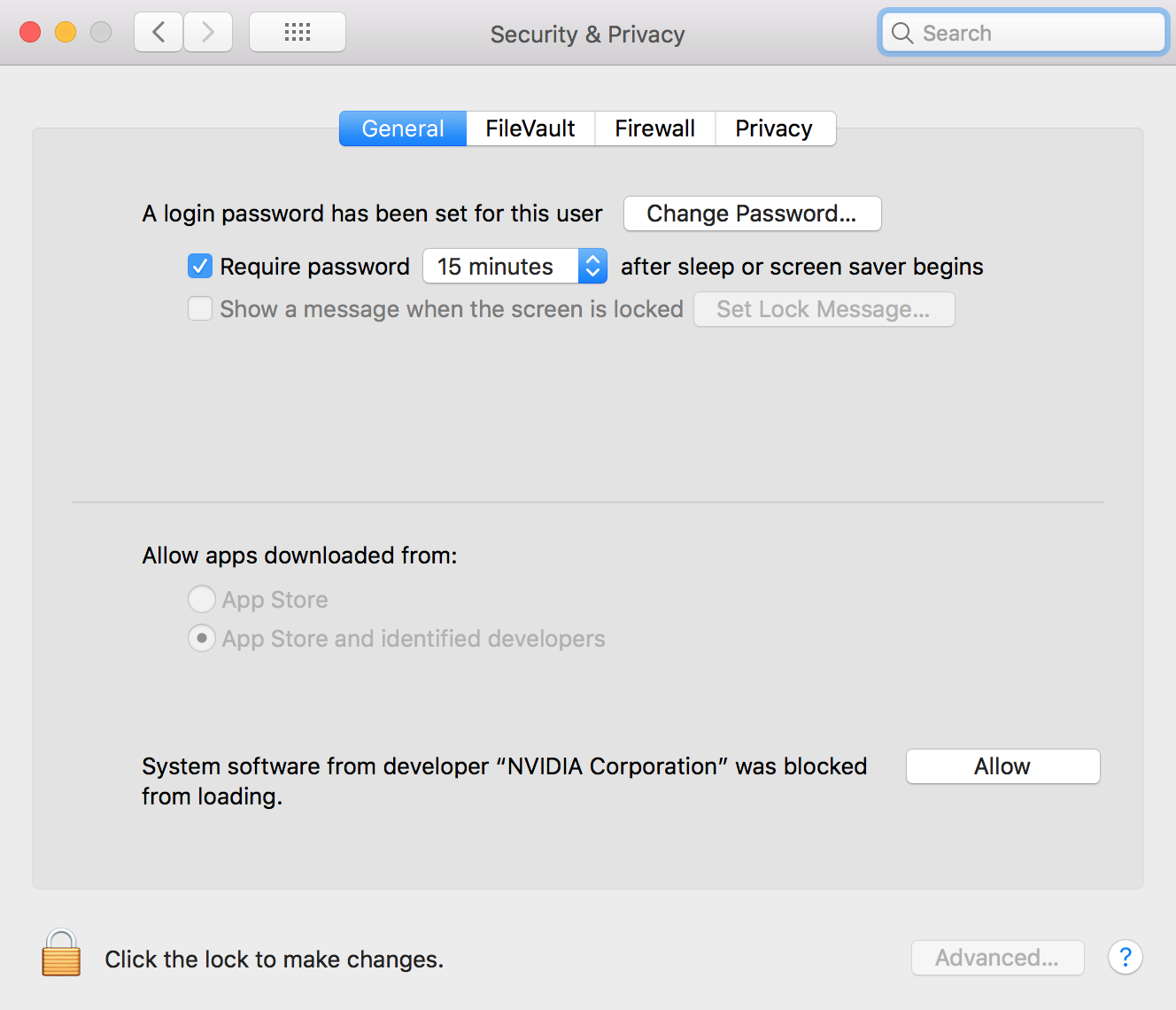The width and height of the screenshot is (1176, 1010).
Task: Uncheck the Require password checkbox
Action: coord(200,266)
